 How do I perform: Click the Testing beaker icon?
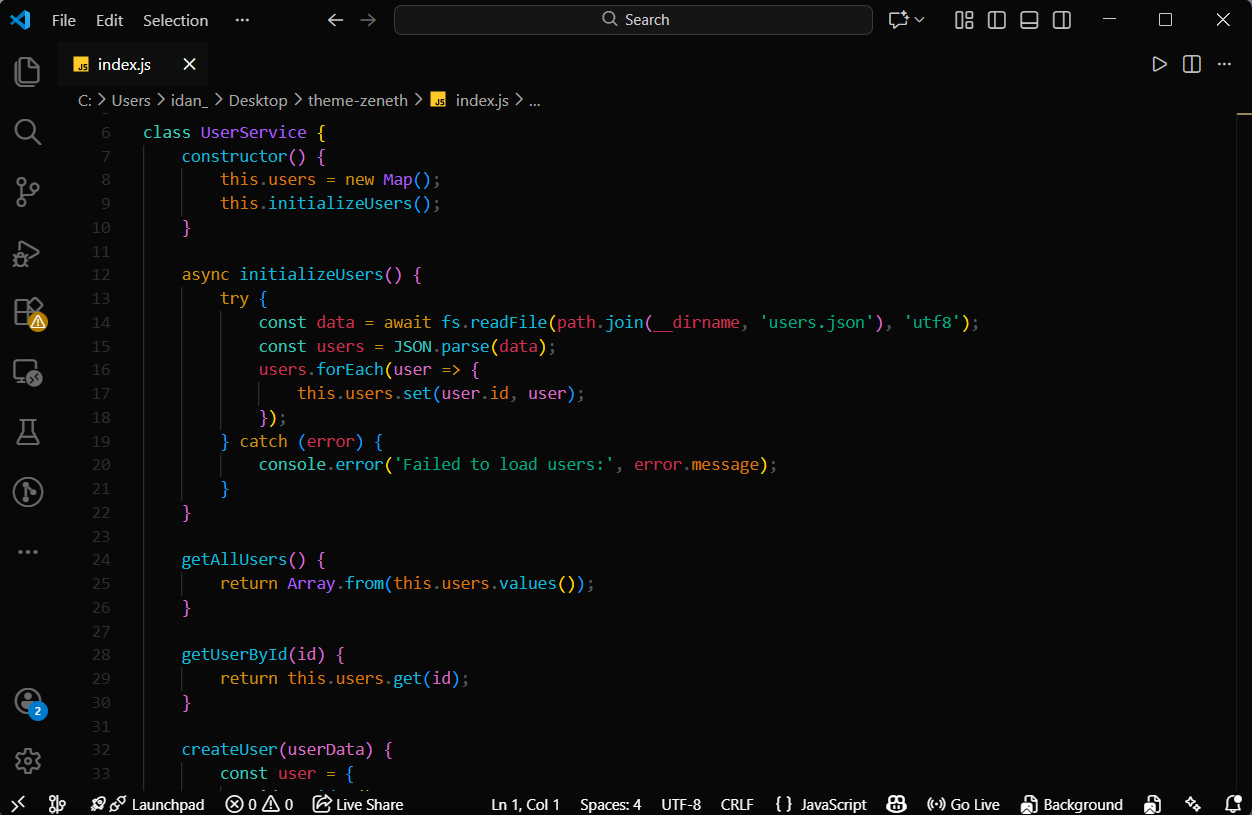tap(27, 431)
